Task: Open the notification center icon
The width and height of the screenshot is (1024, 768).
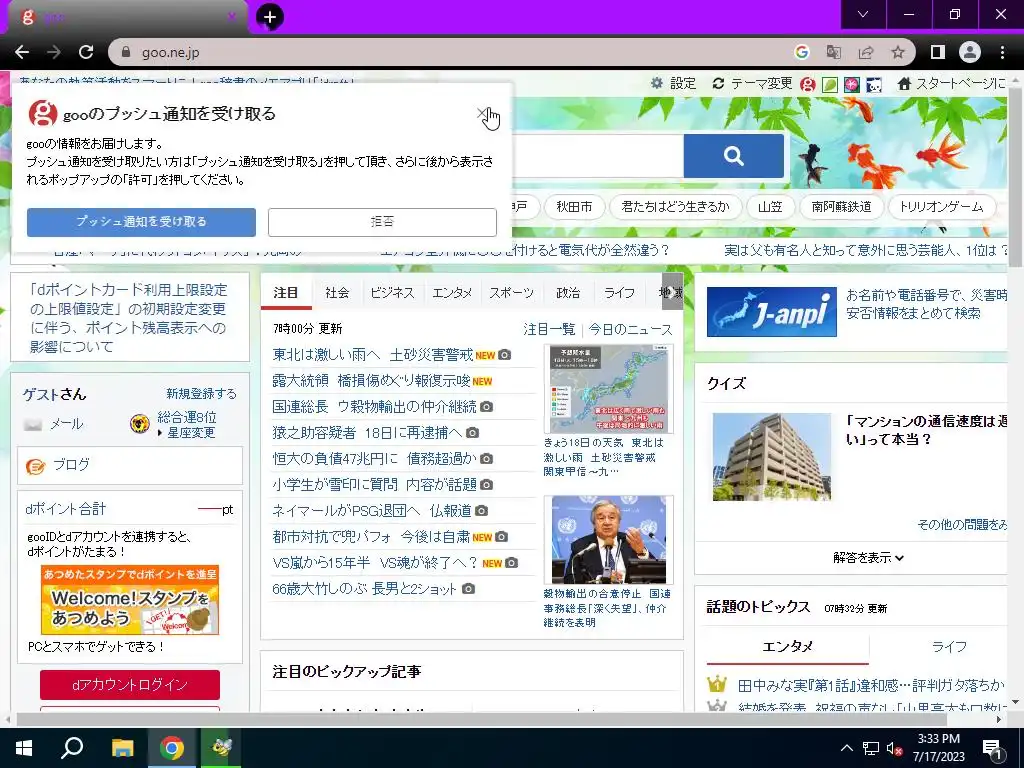Action: [993, 749]
